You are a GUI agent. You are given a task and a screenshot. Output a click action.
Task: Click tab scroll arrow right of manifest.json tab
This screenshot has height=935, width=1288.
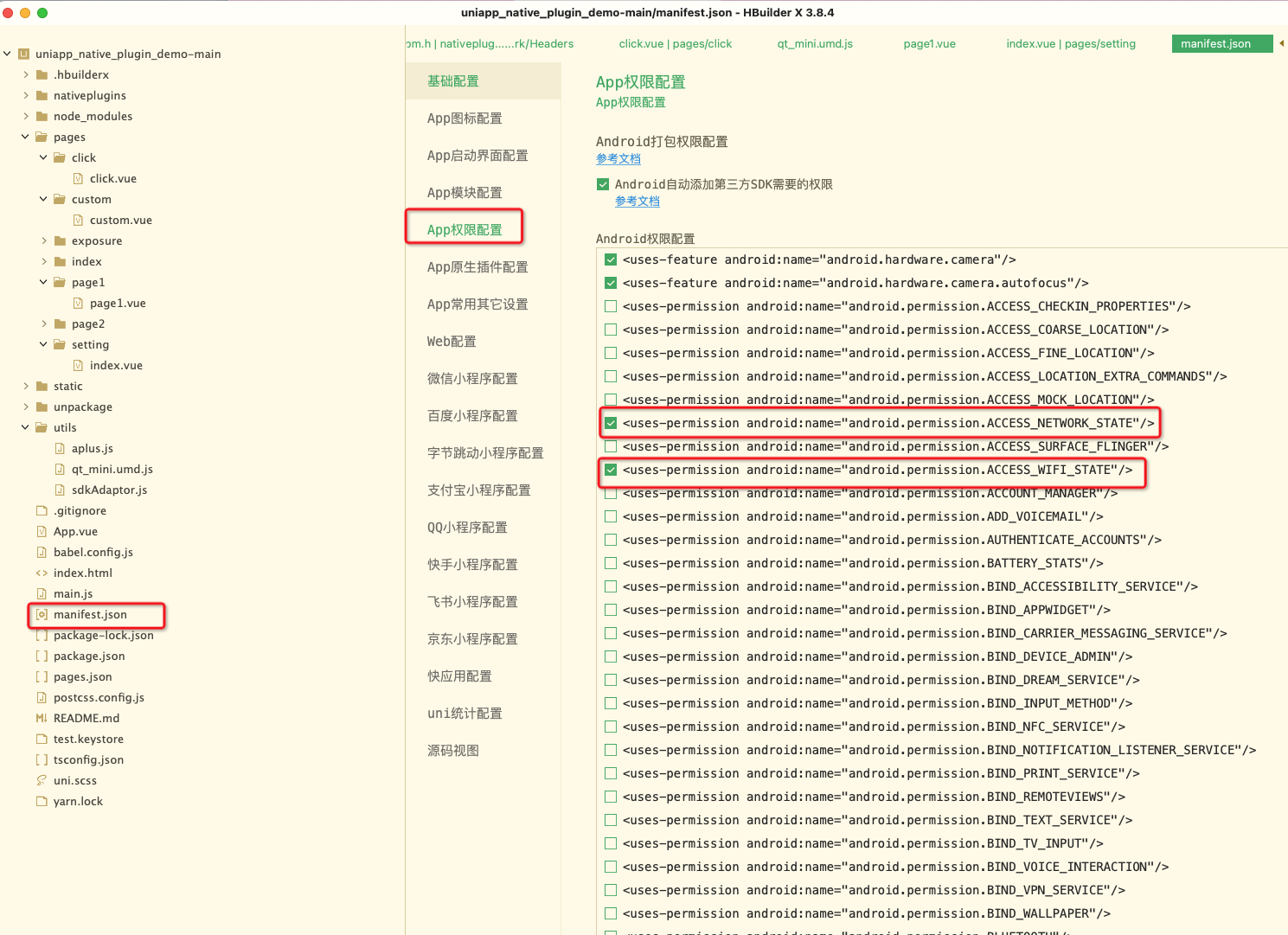1281,43
